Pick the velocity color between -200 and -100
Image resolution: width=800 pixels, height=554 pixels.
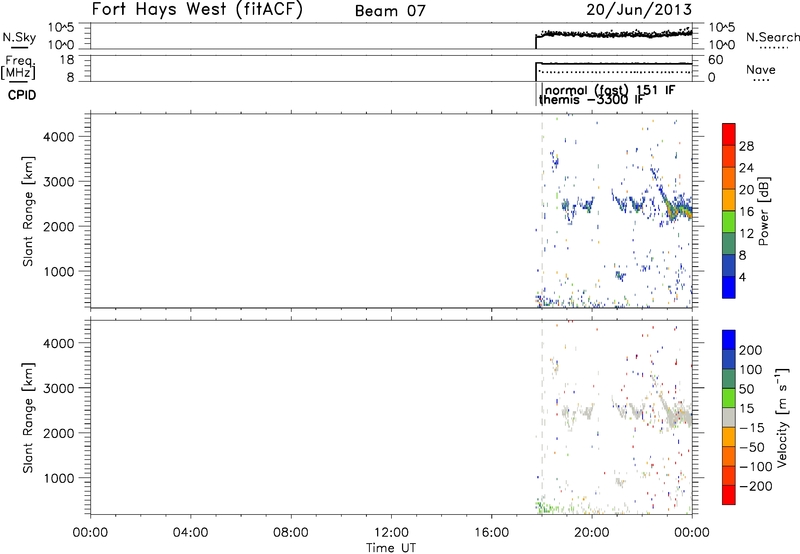click(729, 475)
